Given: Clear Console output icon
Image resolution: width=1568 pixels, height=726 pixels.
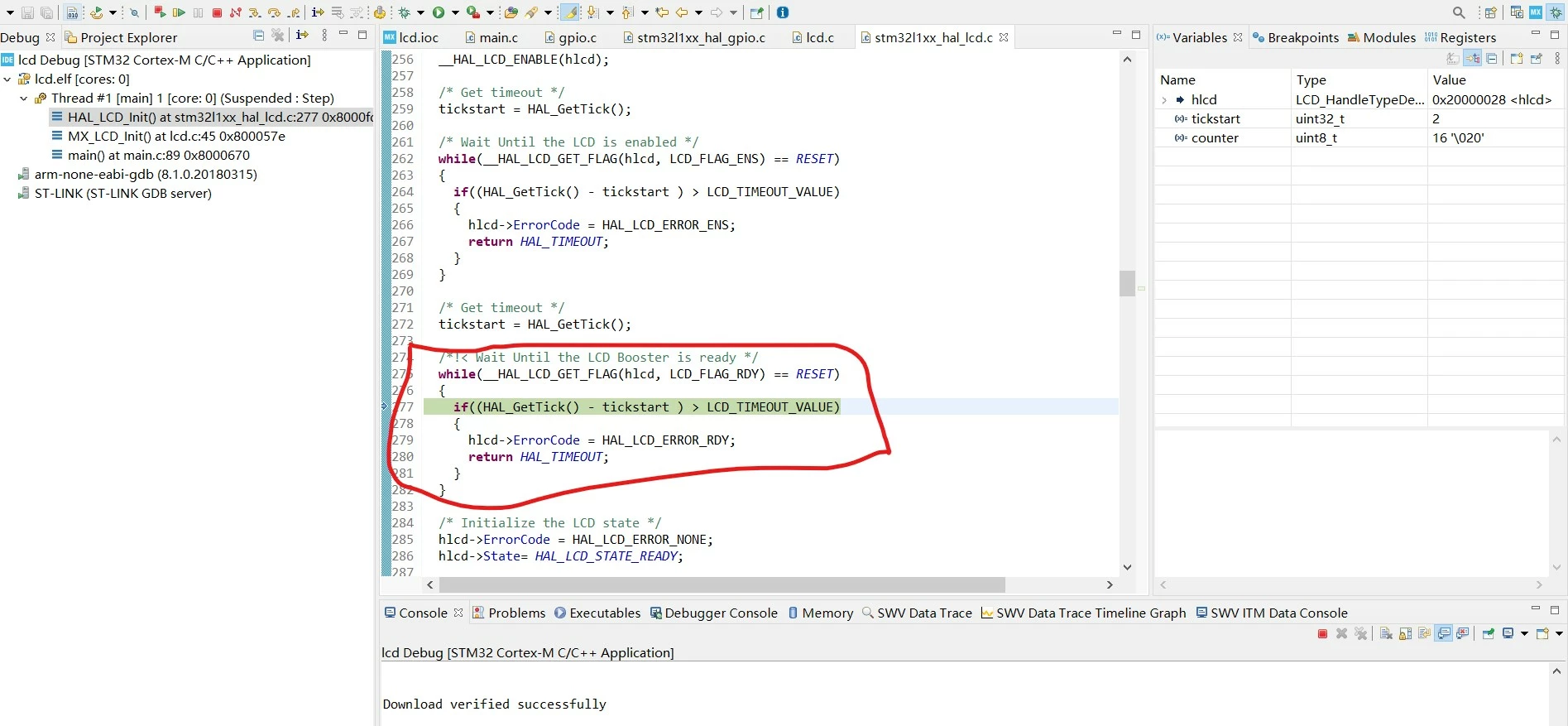Looking at the screenshot, I should pyautogui.click(x=1386, y=634).
